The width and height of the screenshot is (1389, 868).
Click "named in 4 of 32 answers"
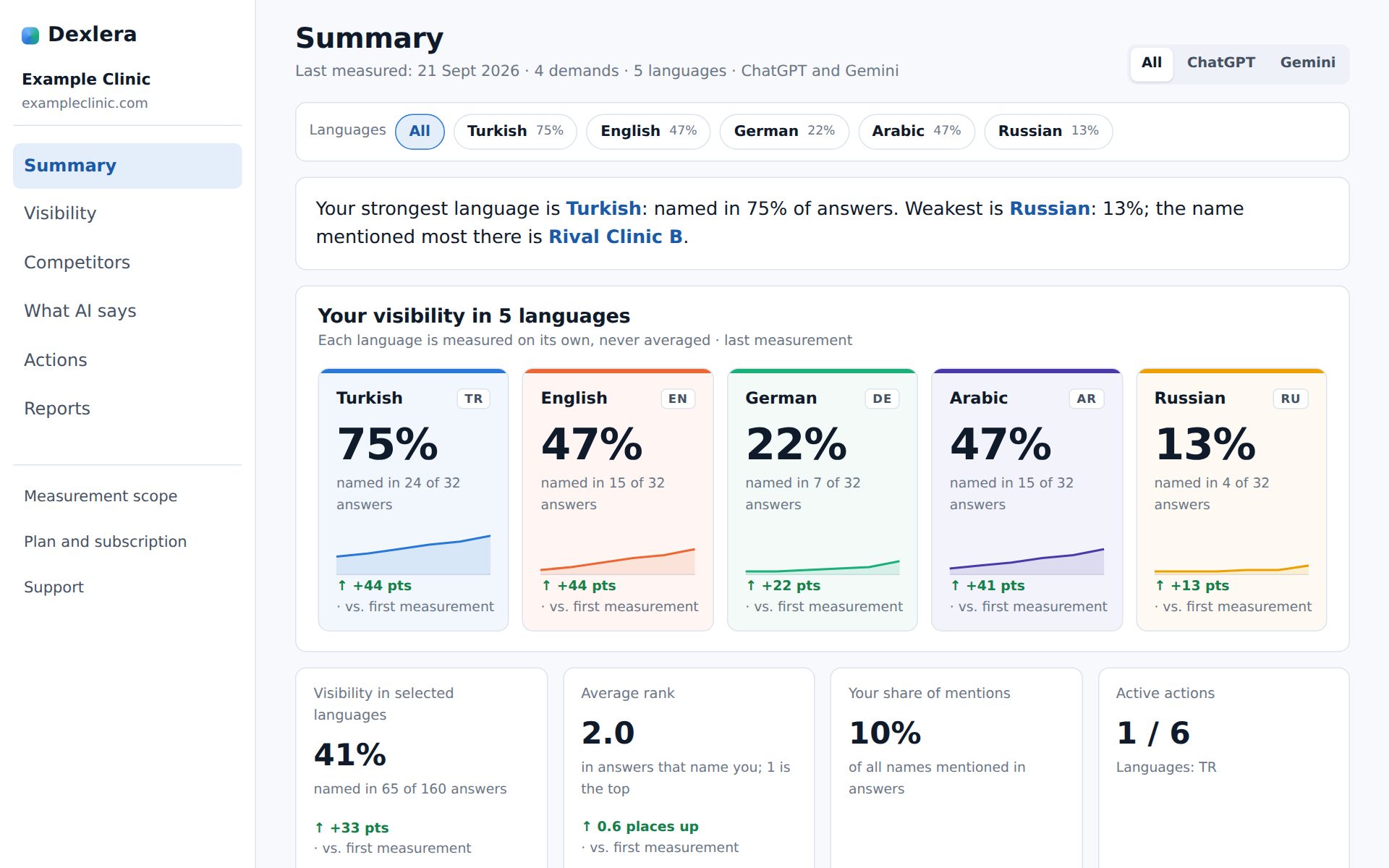click(1212, 494)
